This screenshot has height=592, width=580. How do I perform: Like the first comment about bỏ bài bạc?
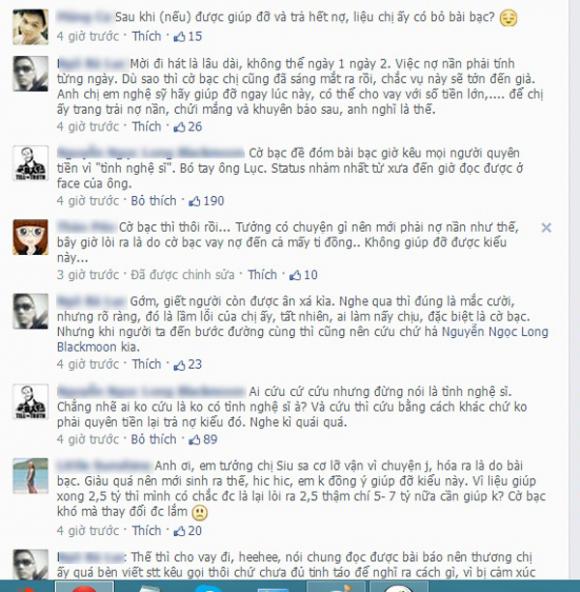click(x=147, y=37)
